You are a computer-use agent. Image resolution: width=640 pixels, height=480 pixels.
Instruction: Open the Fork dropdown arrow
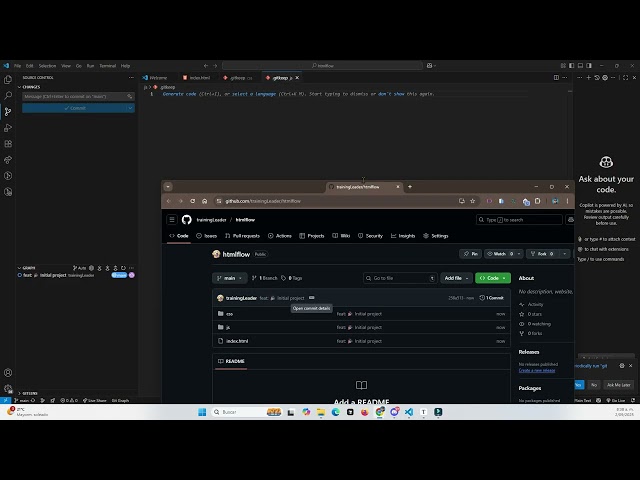pyautogui.click(x=564, y=254)
